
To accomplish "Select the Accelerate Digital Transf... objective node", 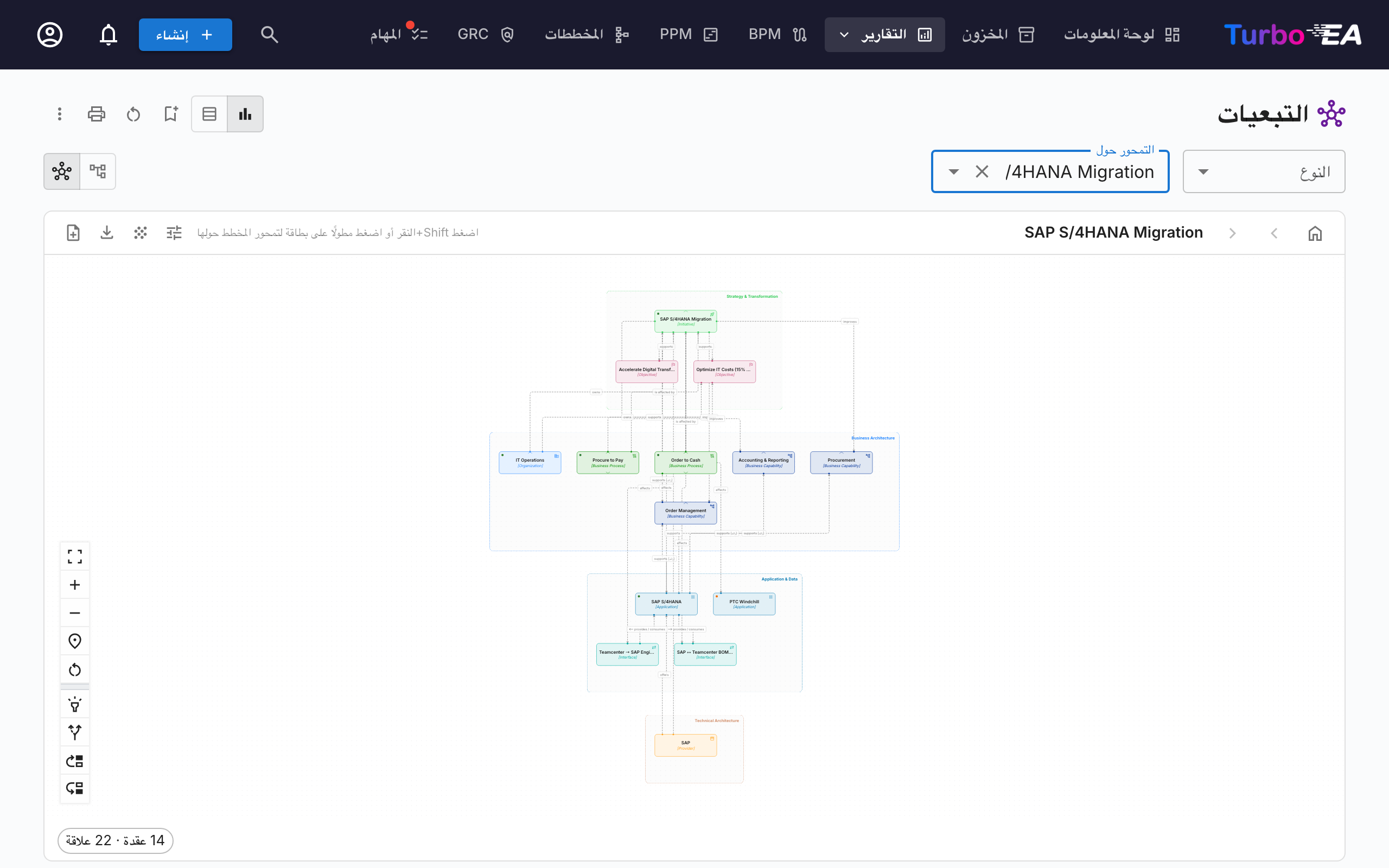I will coord(647,372).
